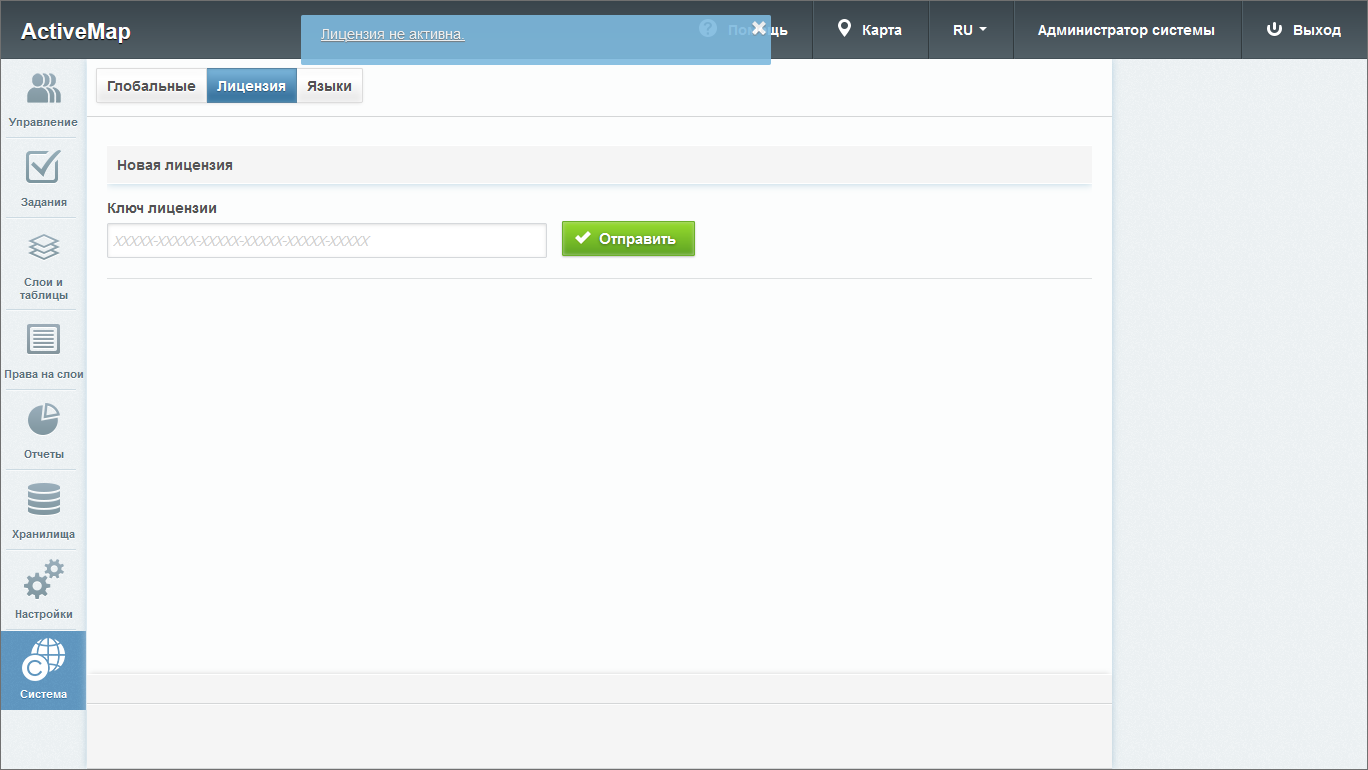The height and width of the screenshot is (770, 1368).
Task: Select the Лицензия tab
Action: tap(251, 86)
